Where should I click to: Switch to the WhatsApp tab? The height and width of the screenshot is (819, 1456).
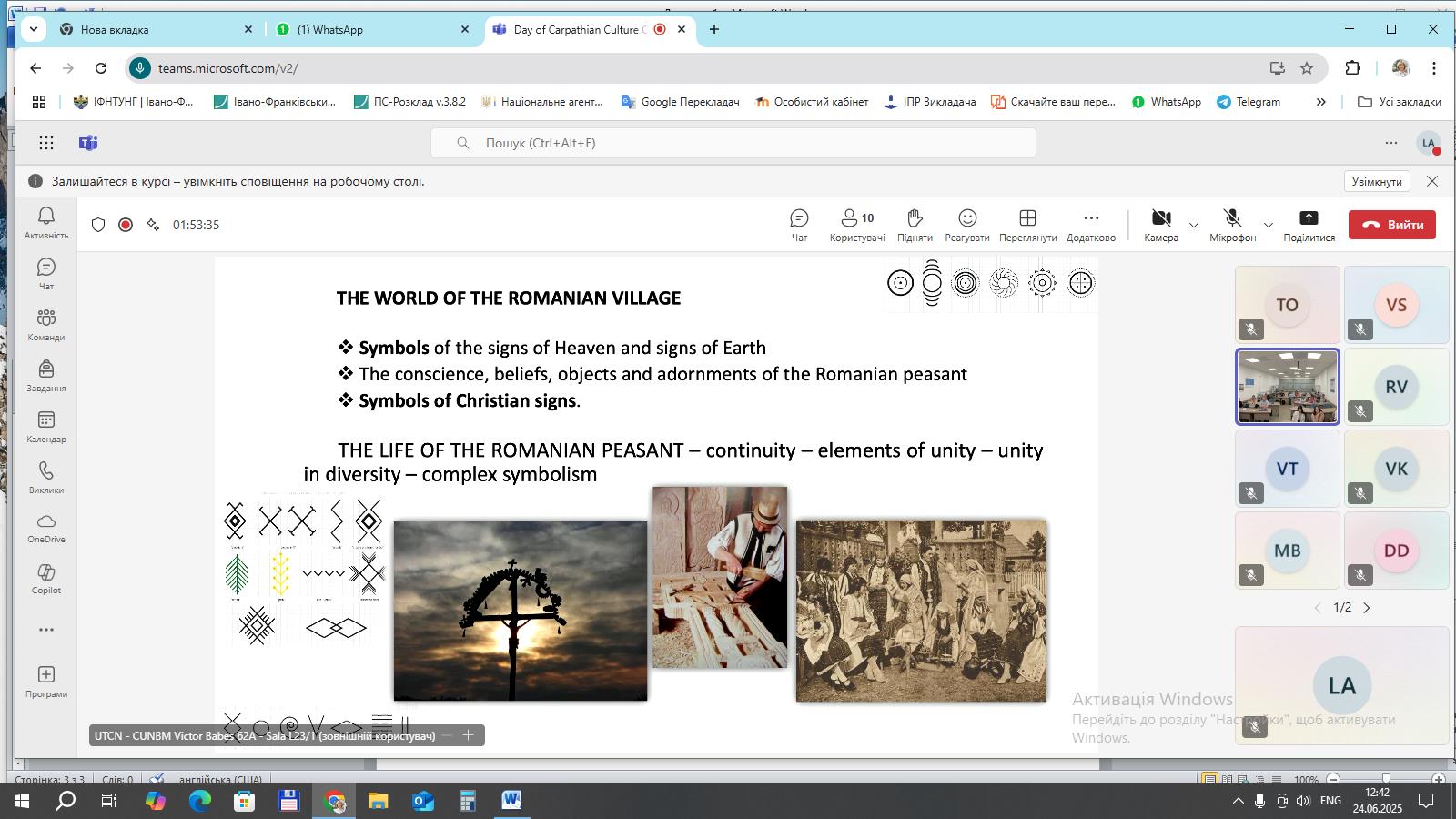[373, 29]
